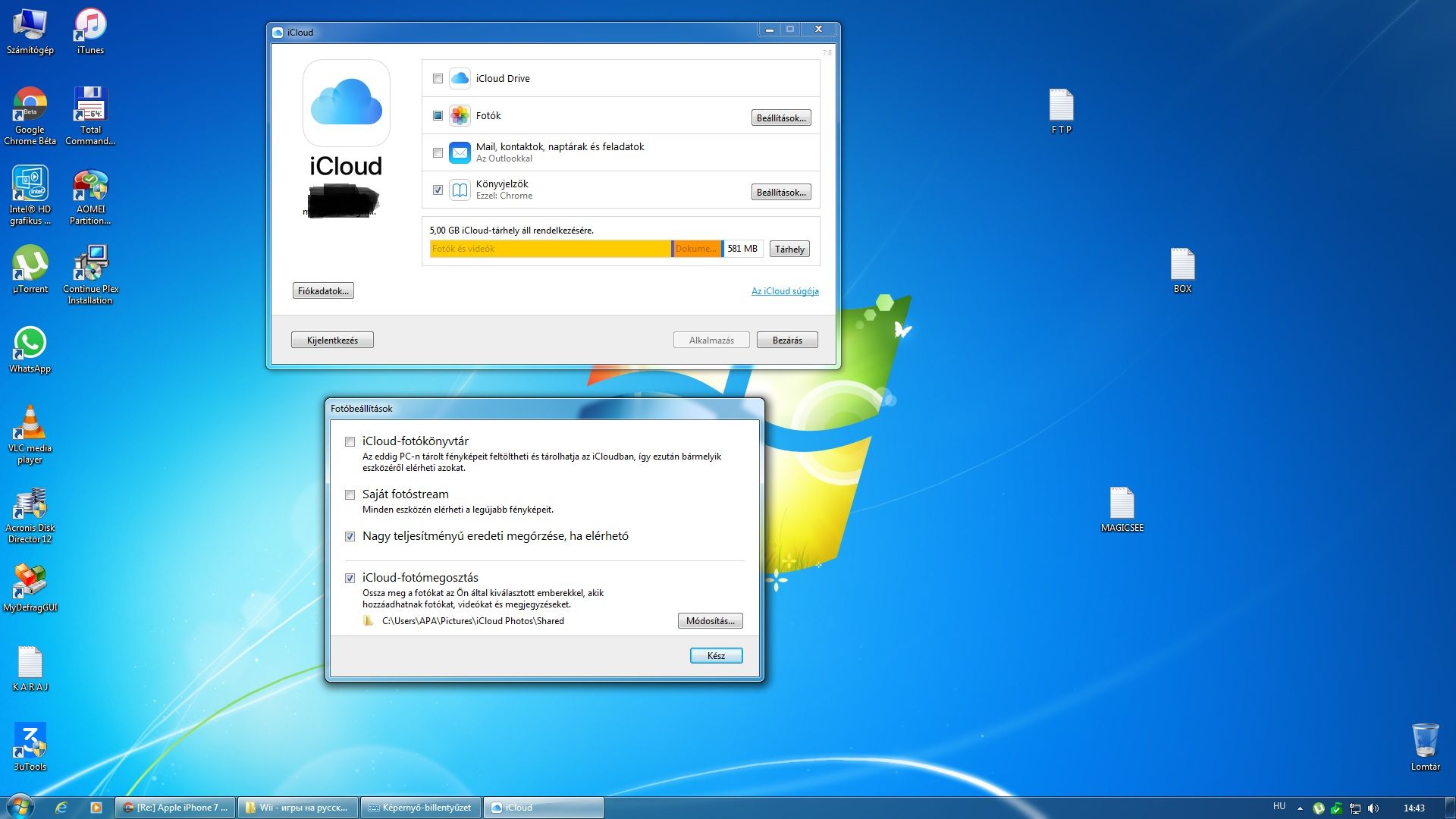
Task: Click the 14:43 taskbar clock
Action: [1414, 808]
